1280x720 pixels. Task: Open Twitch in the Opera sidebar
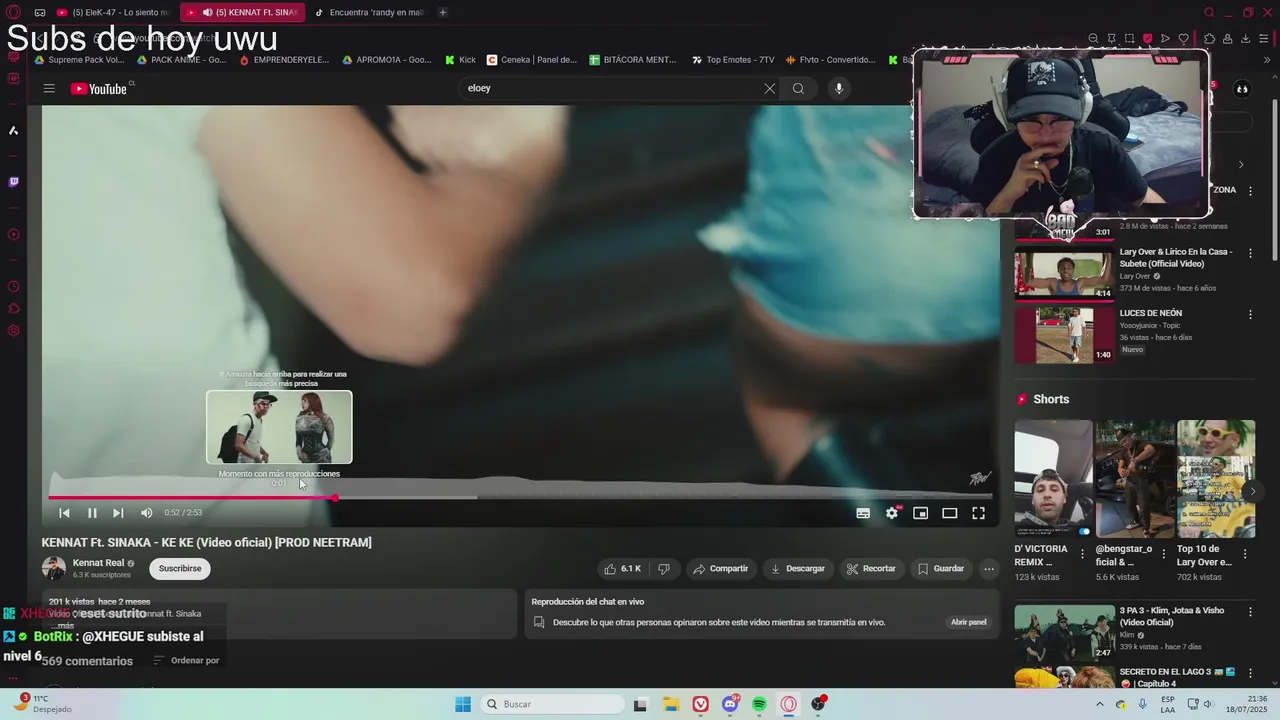[x=13, y=182]
